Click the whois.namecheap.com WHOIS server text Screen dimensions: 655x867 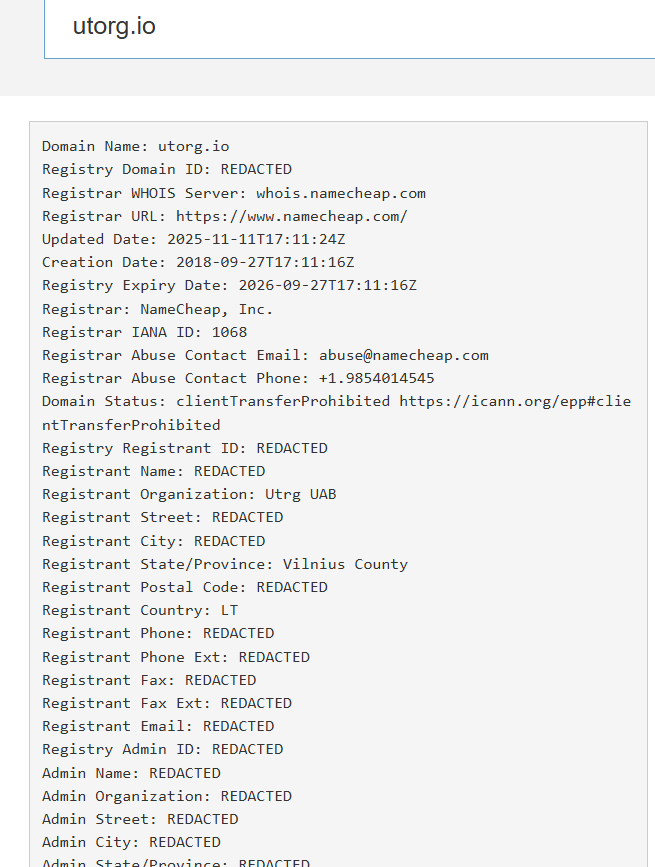340,193
